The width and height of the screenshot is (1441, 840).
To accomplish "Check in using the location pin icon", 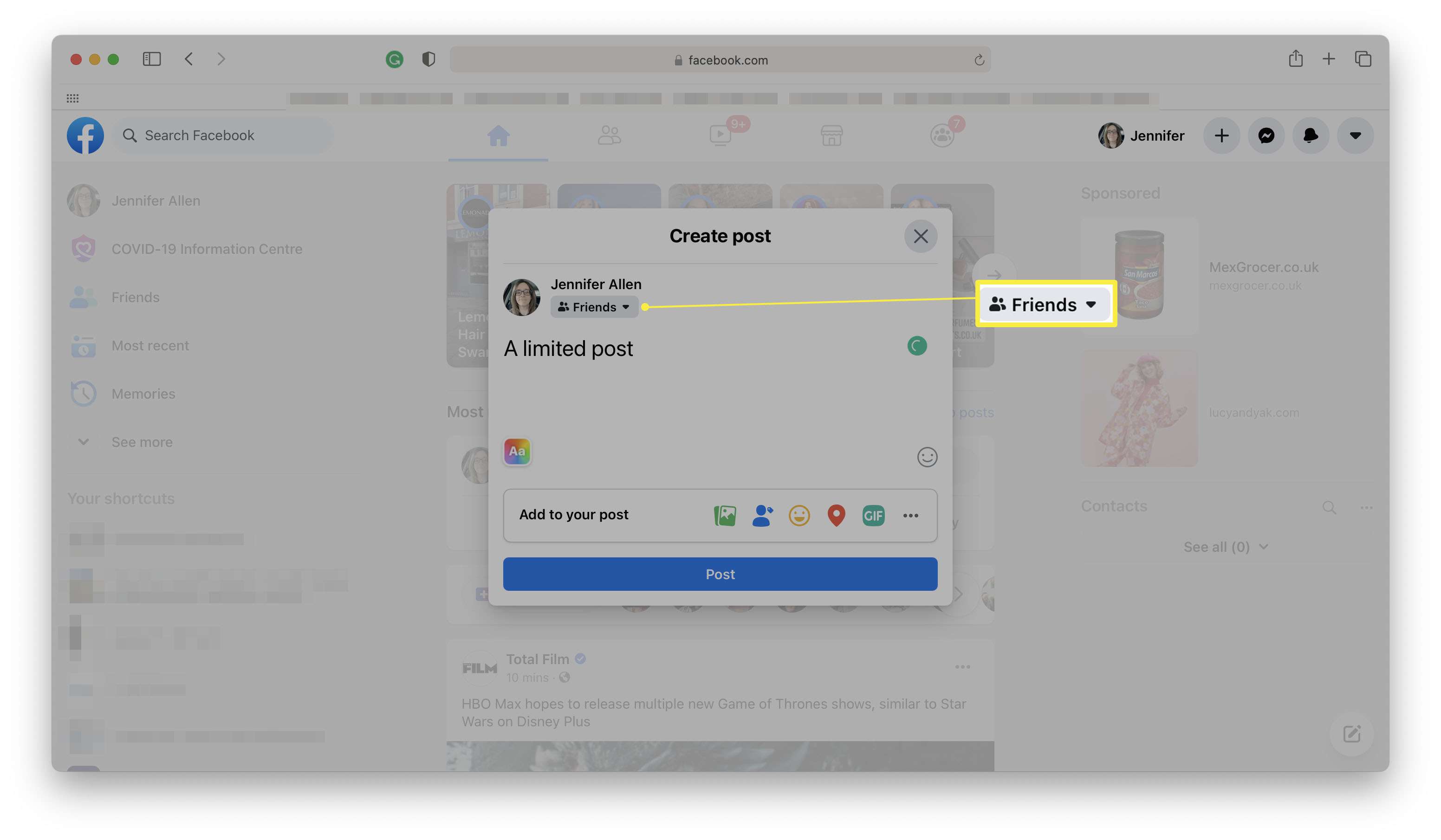I will [x=836, y=515].
